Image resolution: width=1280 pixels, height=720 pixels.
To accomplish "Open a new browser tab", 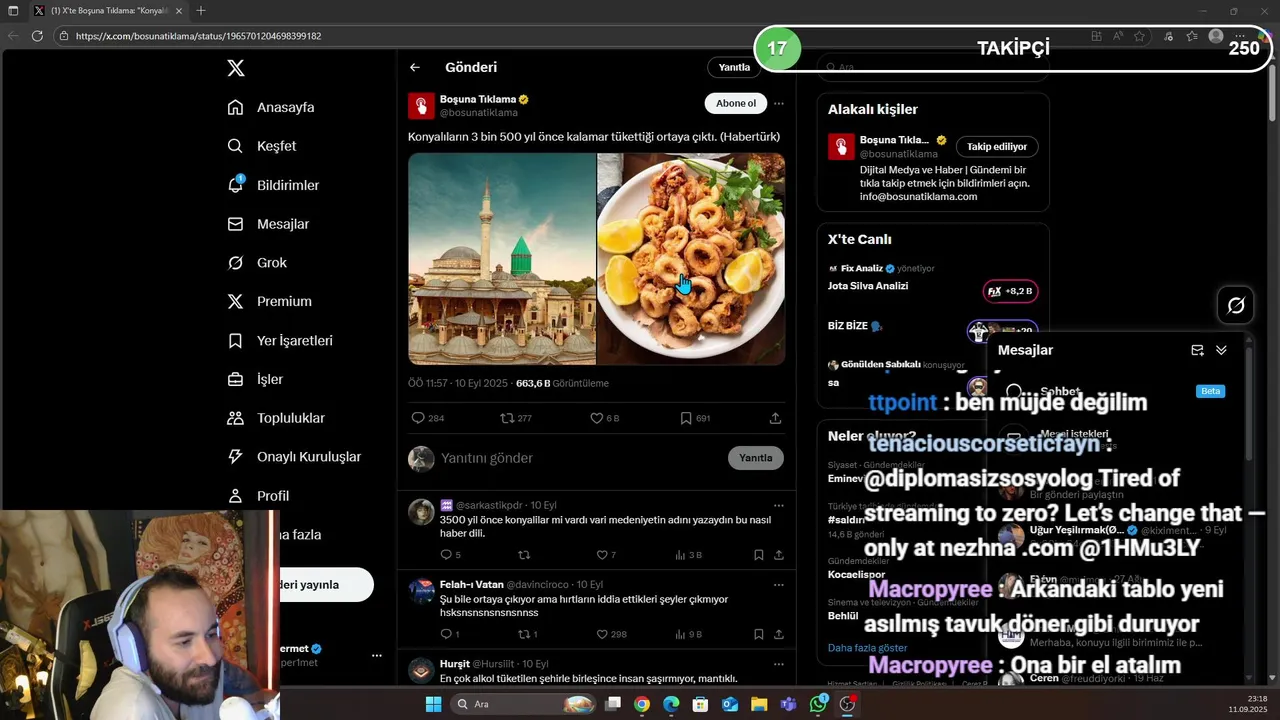I will point(201,11).
